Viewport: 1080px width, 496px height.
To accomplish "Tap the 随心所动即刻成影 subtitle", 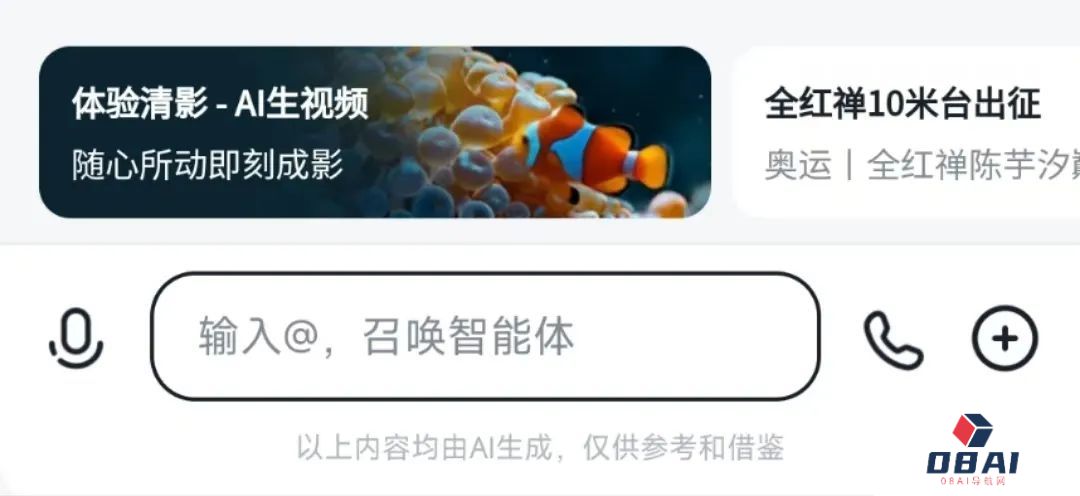I will [207, 166].
